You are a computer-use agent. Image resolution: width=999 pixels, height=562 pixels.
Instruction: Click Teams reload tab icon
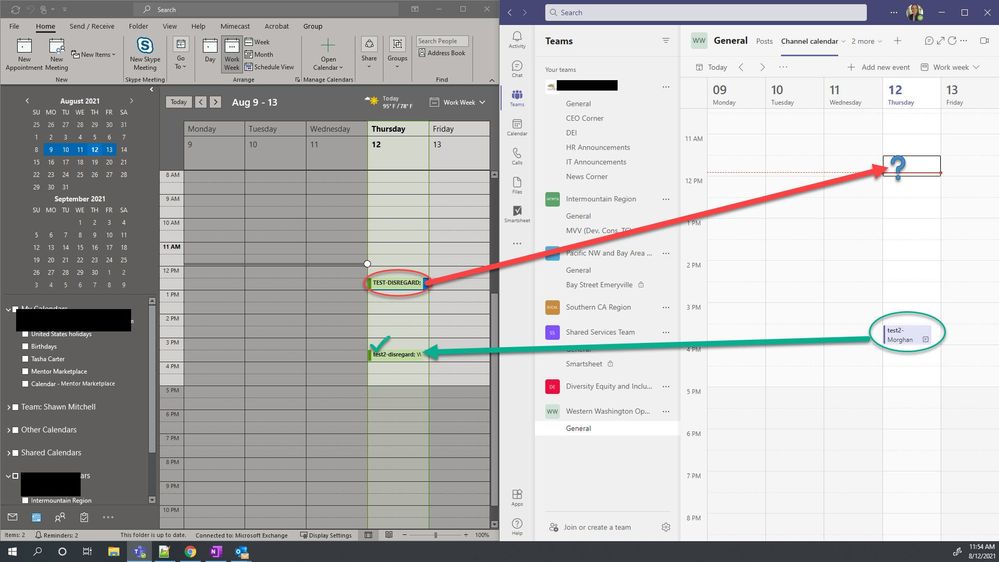(x=952, y=41)
